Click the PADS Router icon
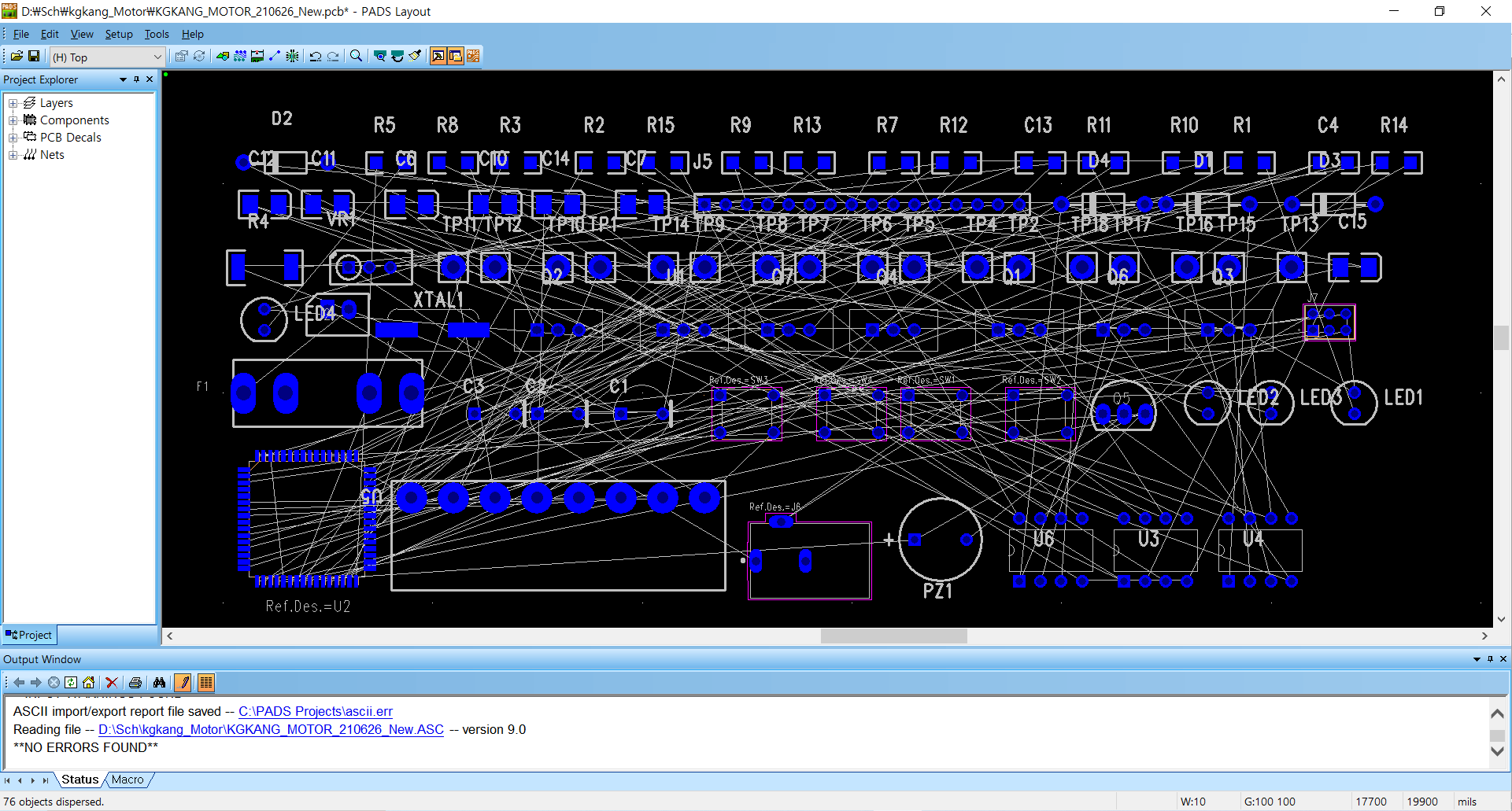This screenshot has width=1512, height=811. [x=473, y=56]
